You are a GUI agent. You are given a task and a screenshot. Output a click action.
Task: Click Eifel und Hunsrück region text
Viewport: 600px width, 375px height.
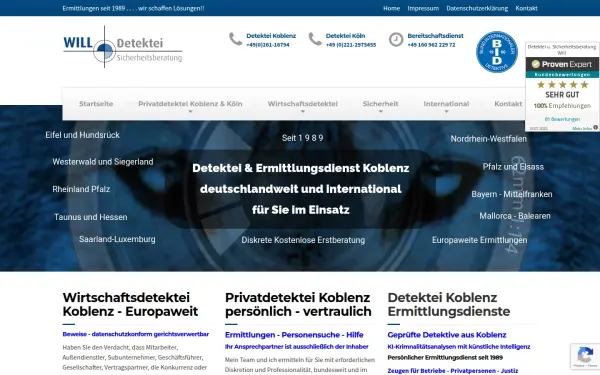[x=82, y=135]
